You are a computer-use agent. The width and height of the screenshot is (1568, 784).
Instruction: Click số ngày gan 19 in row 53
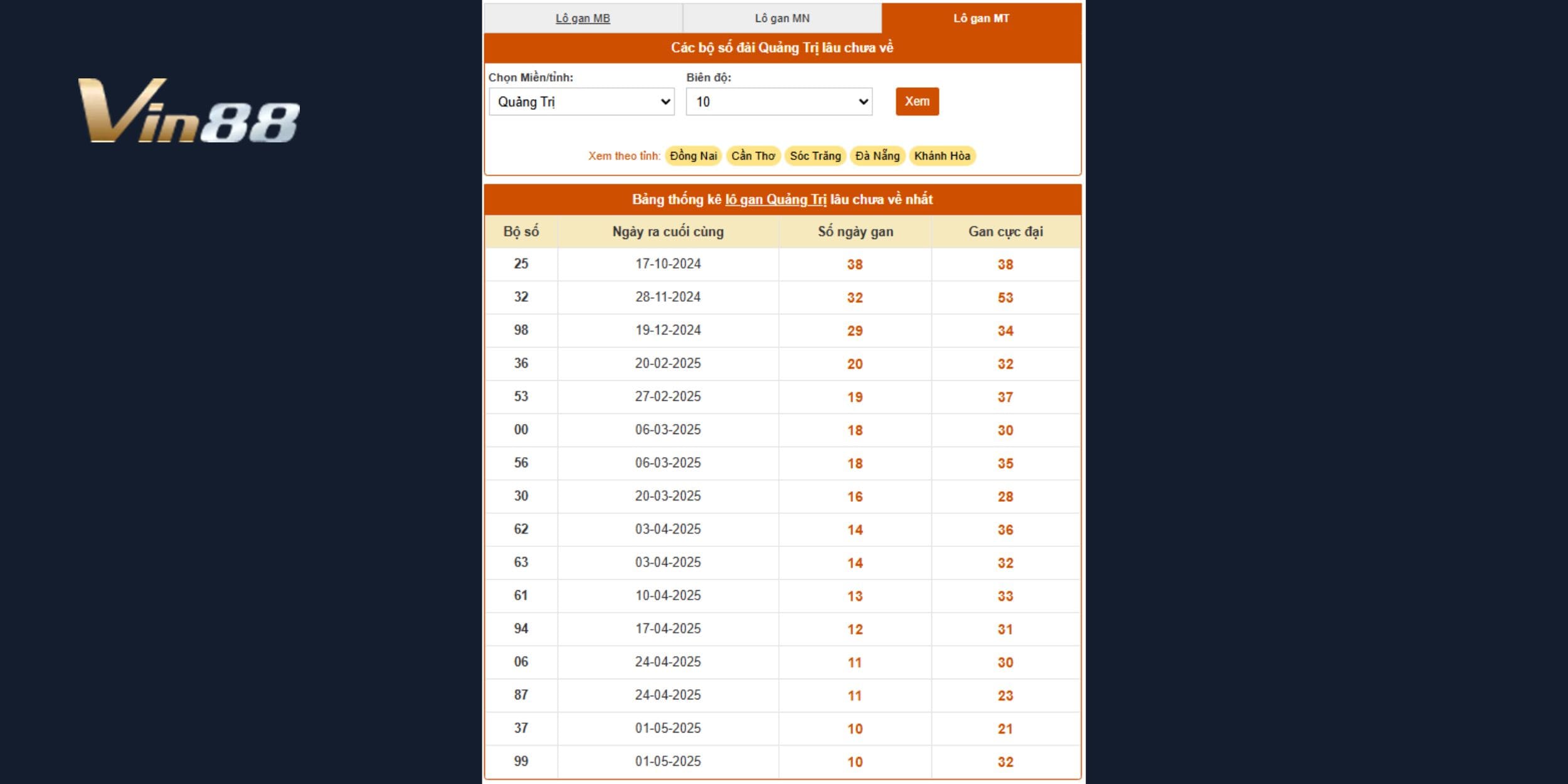856,398
